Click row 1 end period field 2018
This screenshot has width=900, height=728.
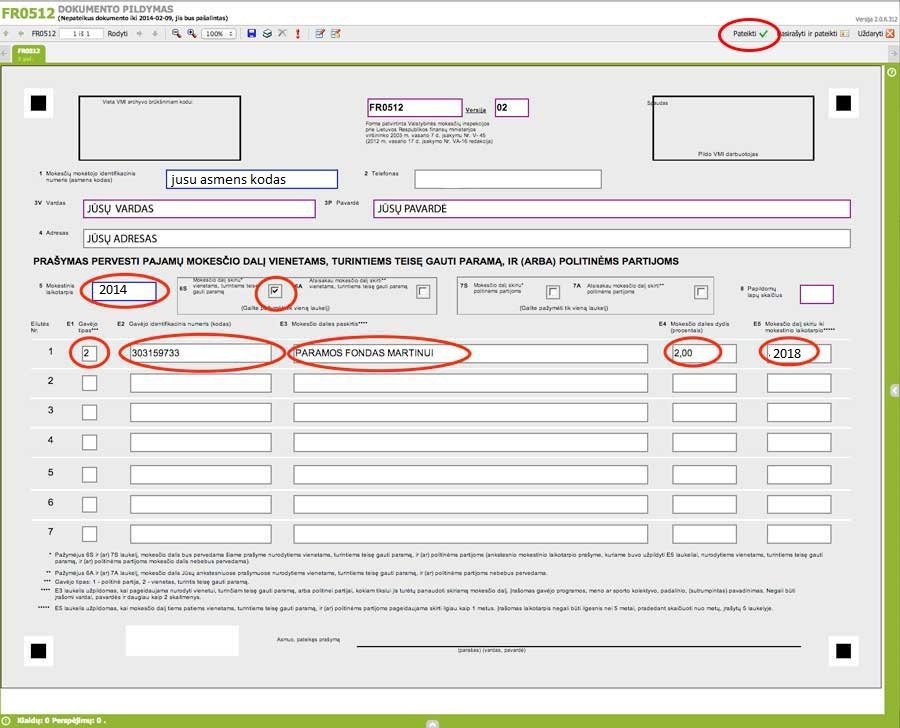click(799, 353)
